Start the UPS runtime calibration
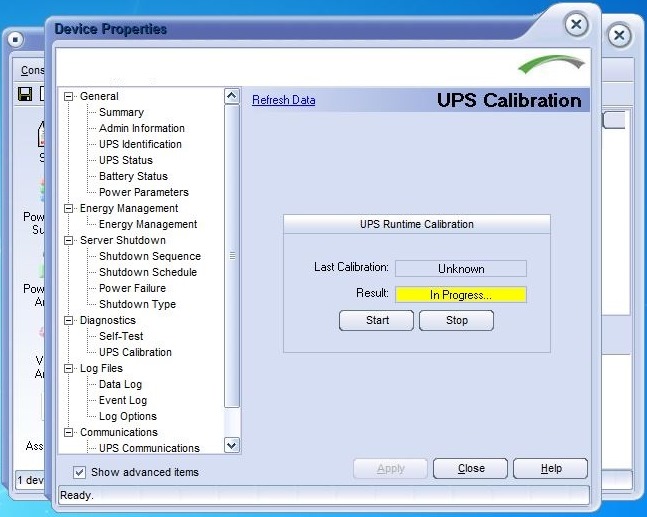The image size is (647, 517). 376,321
